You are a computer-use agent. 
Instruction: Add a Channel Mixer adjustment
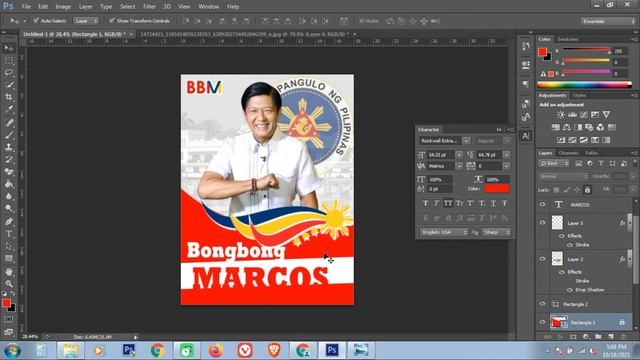click(x=600, y=127)
